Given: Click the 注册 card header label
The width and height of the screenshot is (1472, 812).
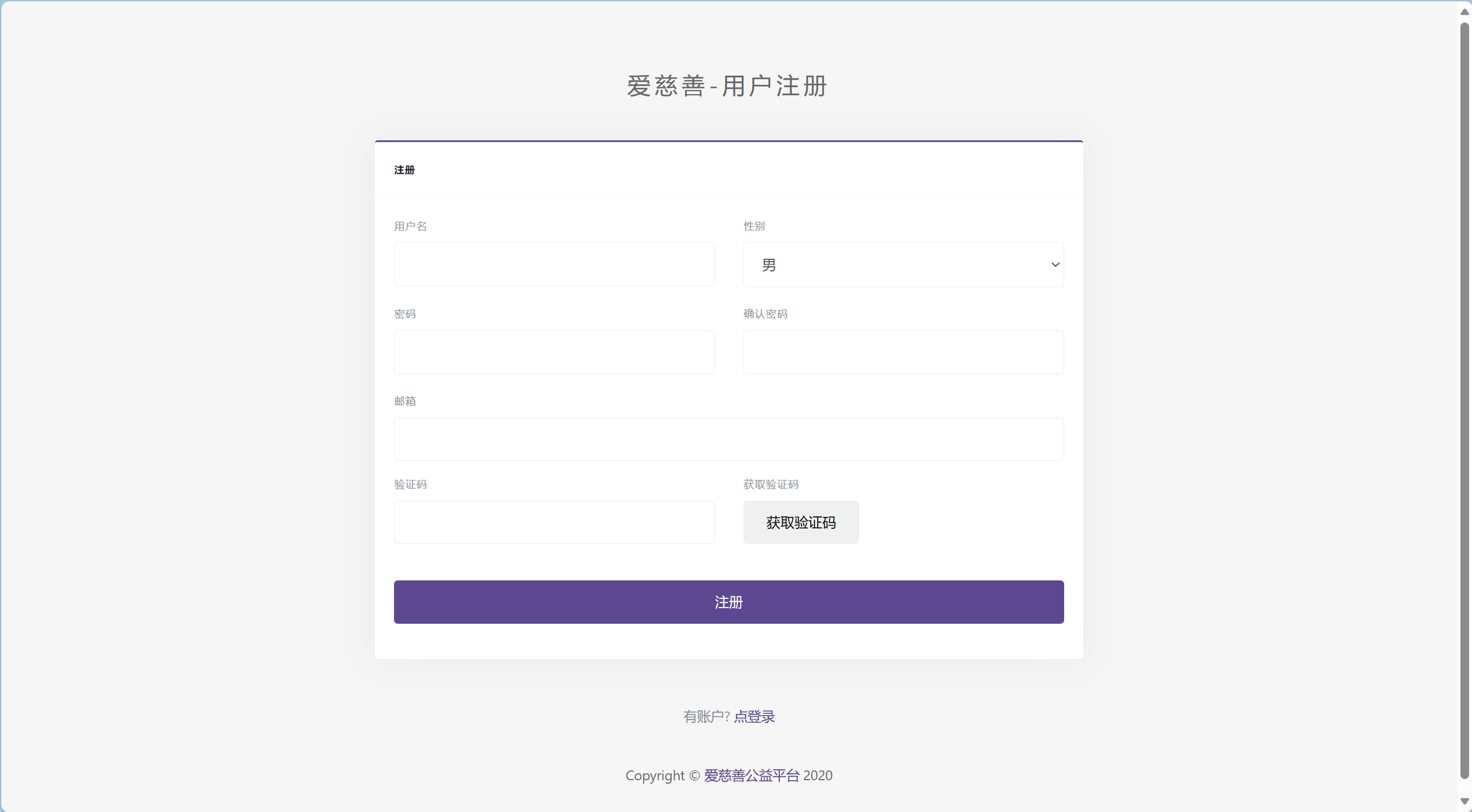Looking at the screenshot, I should [x=404, y=170].
